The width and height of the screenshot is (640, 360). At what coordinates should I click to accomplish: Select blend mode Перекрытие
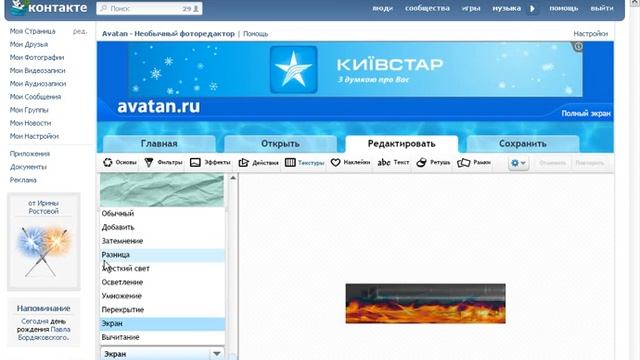[x=162, y=310]
